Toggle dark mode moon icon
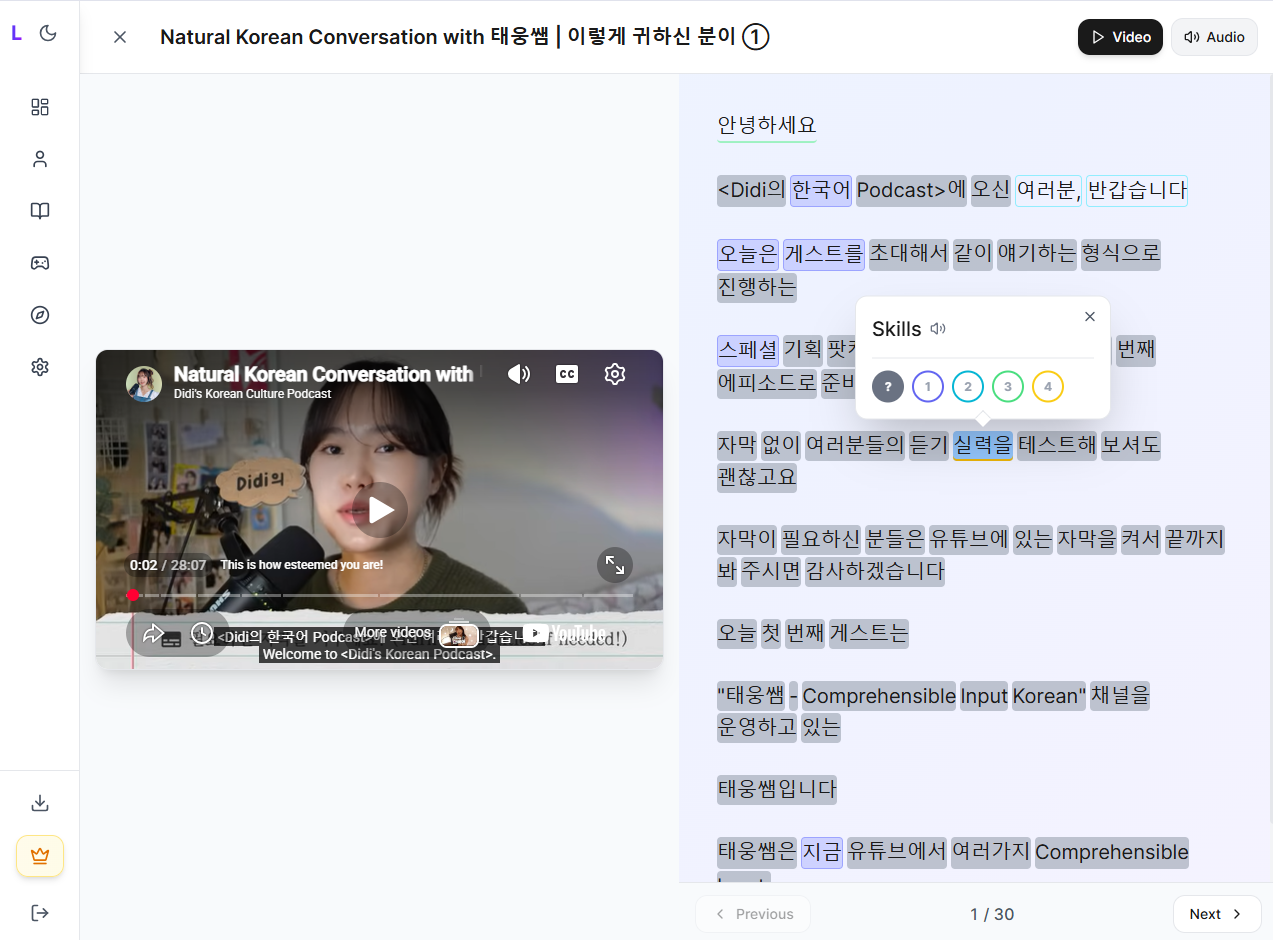The height and width of the screenshot is (940, 1273). pos(48,33)
